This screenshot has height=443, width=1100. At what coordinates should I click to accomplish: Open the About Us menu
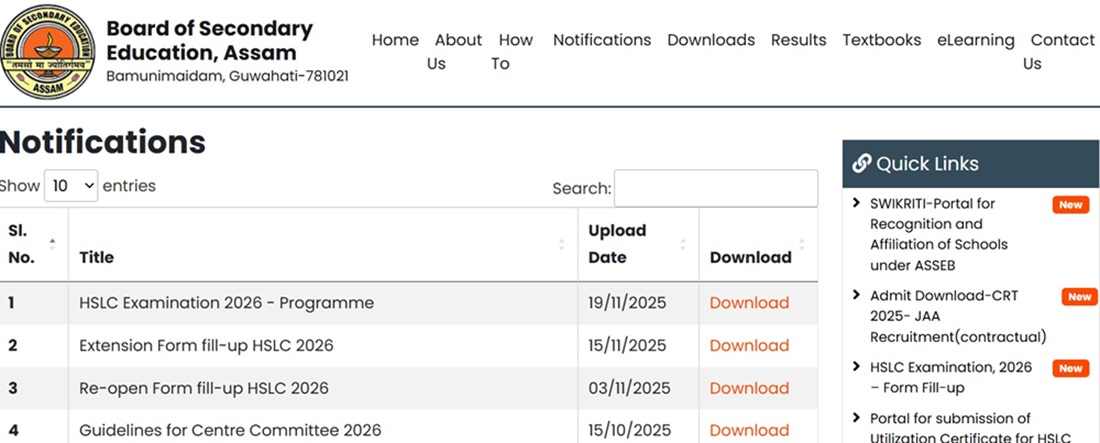457,51
